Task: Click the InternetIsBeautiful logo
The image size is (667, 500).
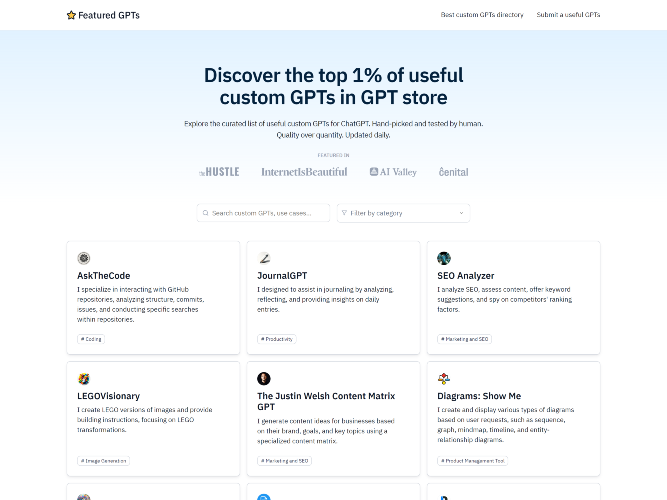Action: [304, 172]
